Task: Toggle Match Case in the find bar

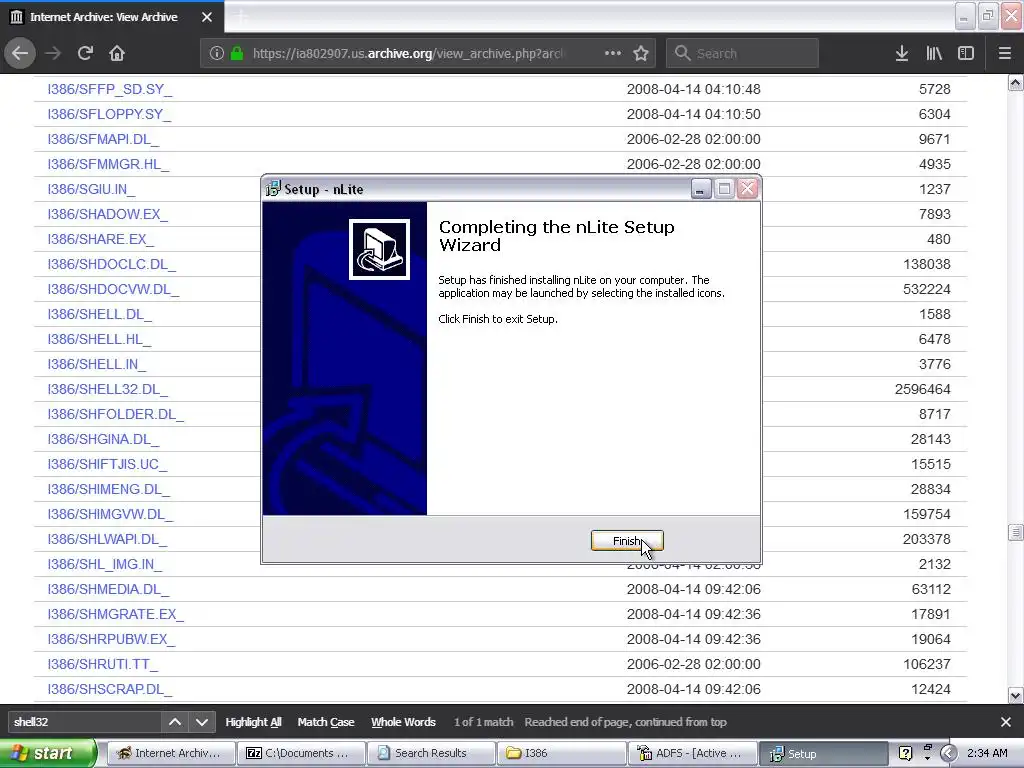Action: (326, 722)
